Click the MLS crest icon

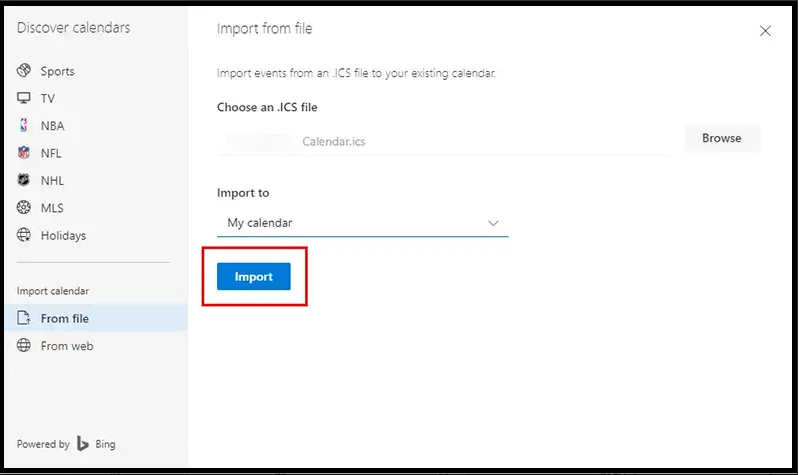point(24,208)
